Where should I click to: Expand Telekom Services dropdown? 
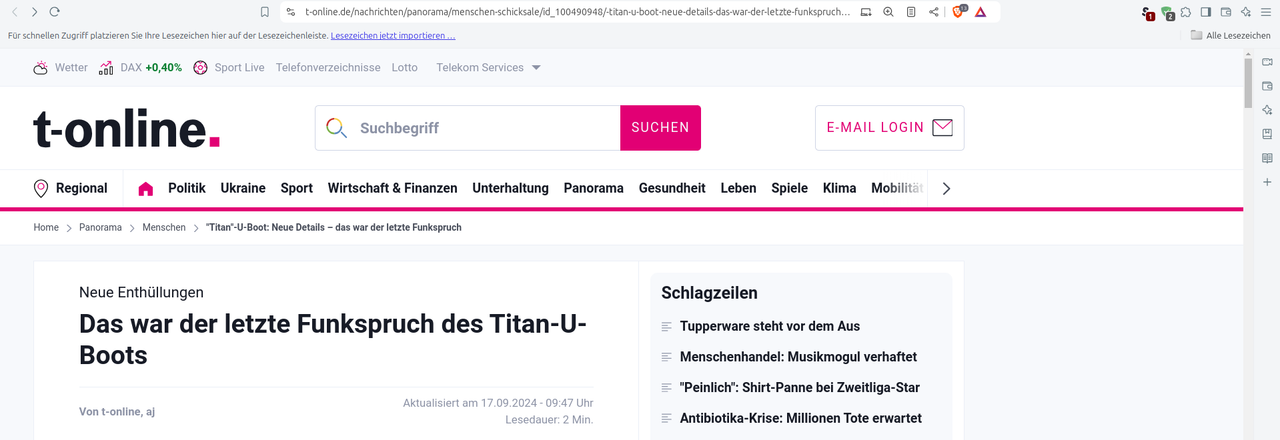point(489,68)
